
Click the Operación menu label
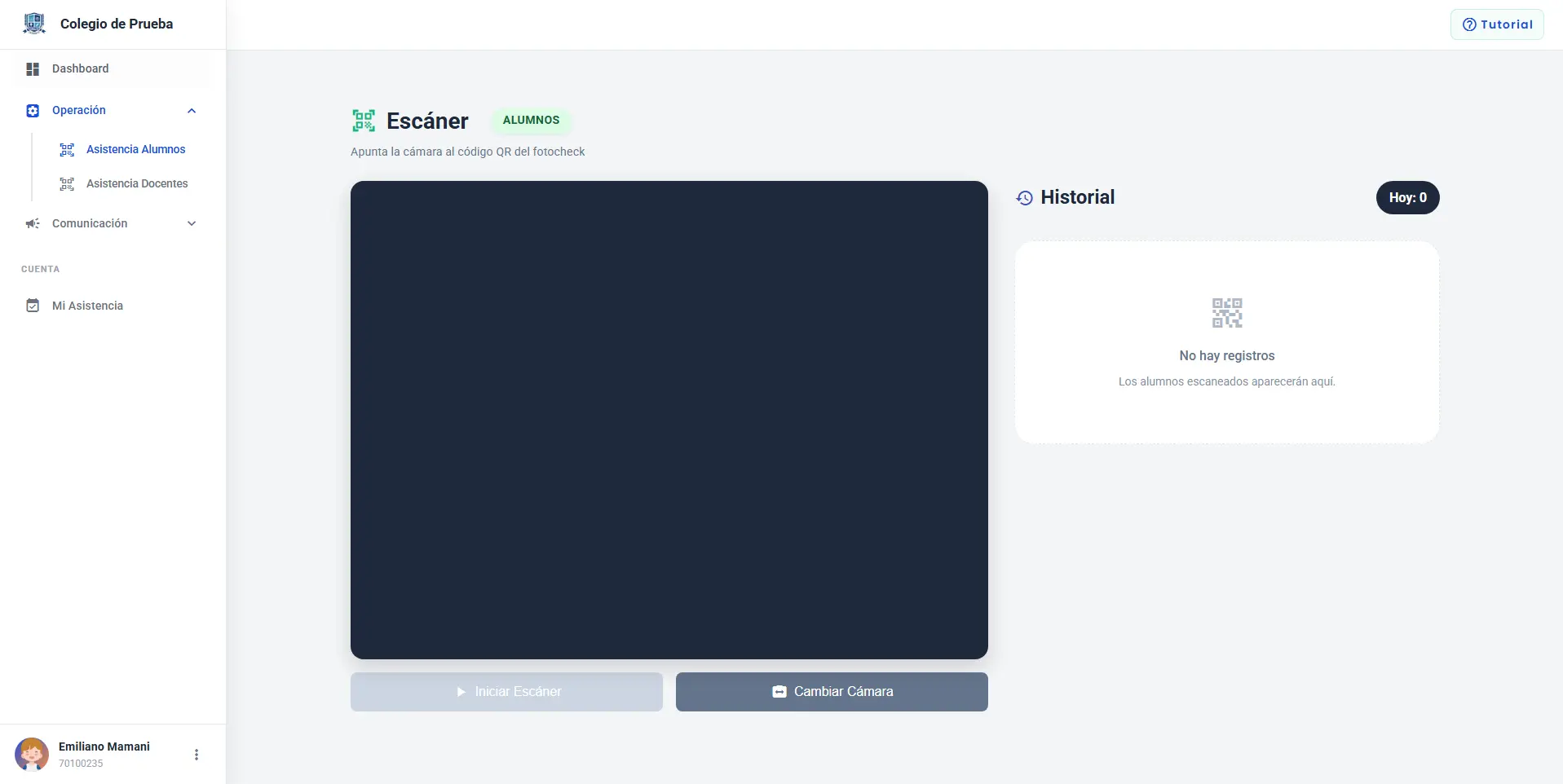click(x=79, y=110)
